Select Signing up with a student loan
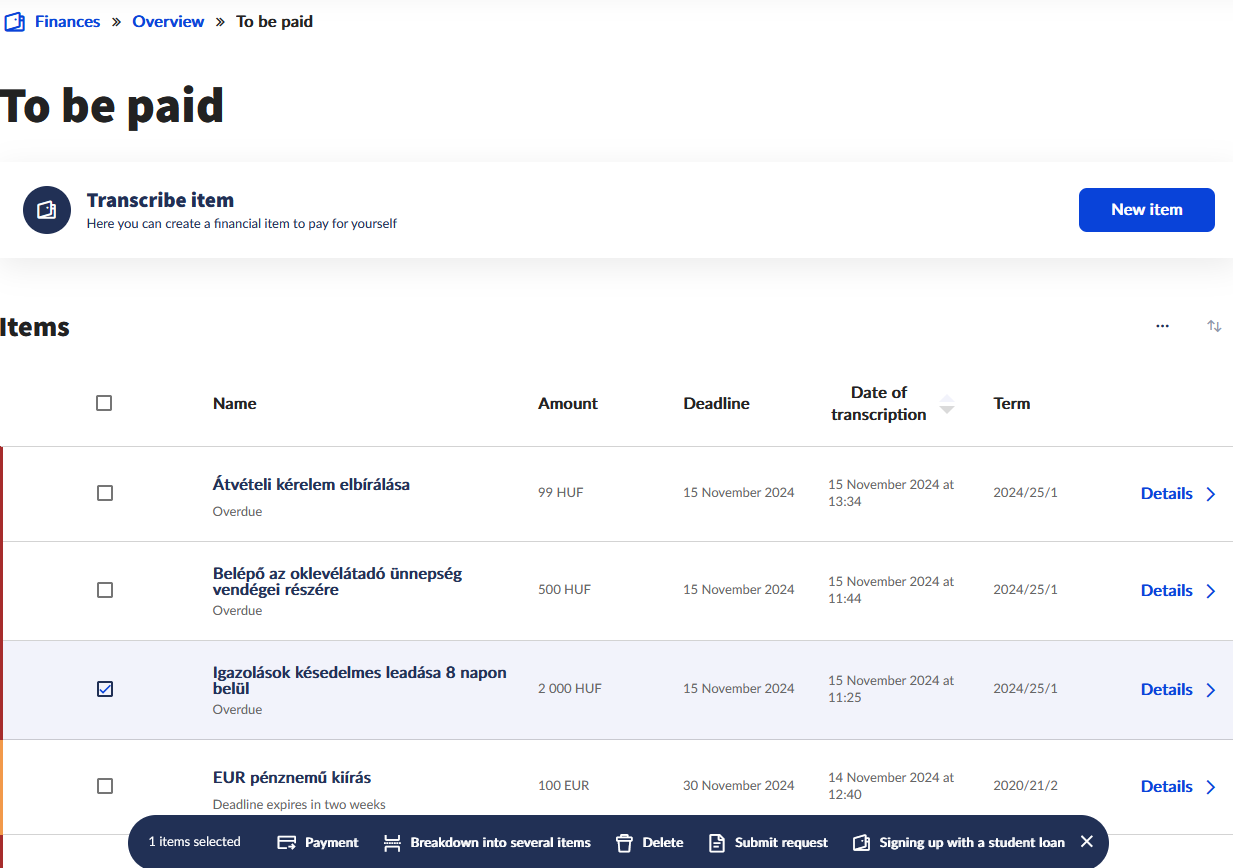Viewport: 1233px width, 868px height. point(971,843)
